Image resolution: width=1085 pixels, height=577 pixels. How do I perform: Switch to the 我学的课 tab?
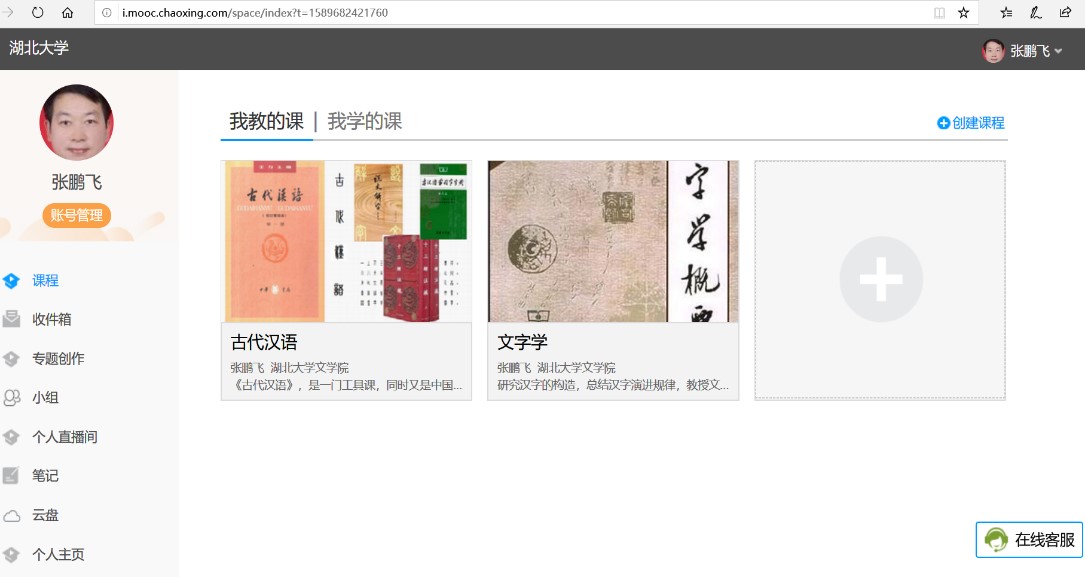364,122
